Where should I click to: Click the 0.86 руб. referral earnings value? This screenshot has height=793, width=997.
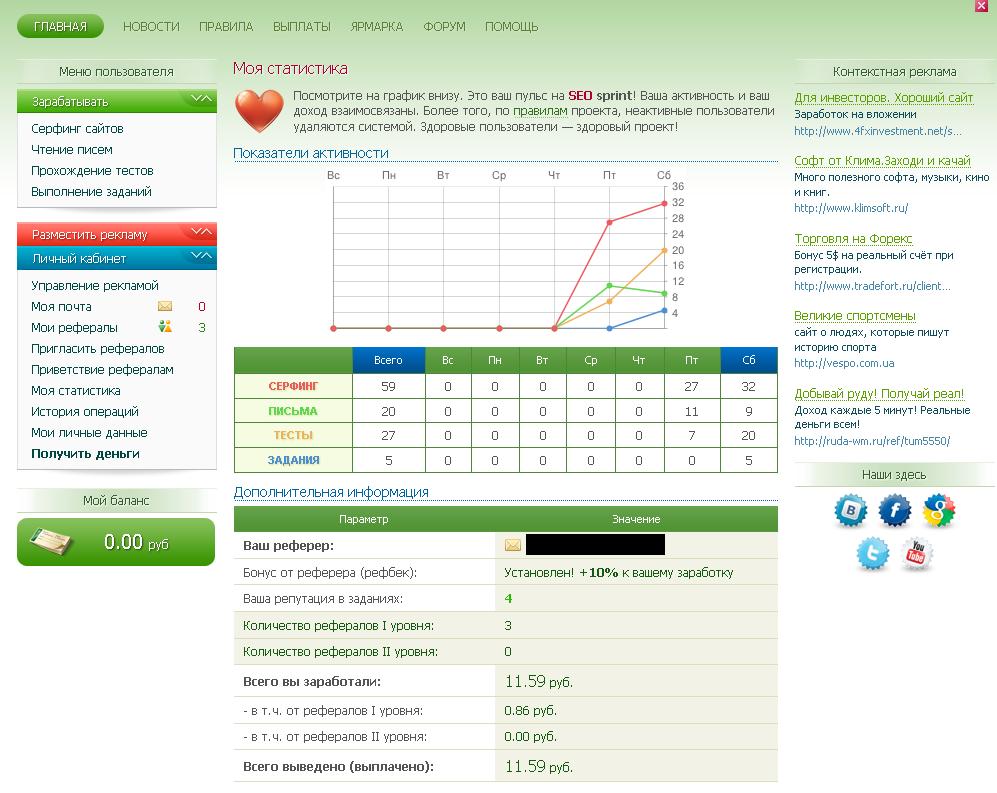point(530,710)
